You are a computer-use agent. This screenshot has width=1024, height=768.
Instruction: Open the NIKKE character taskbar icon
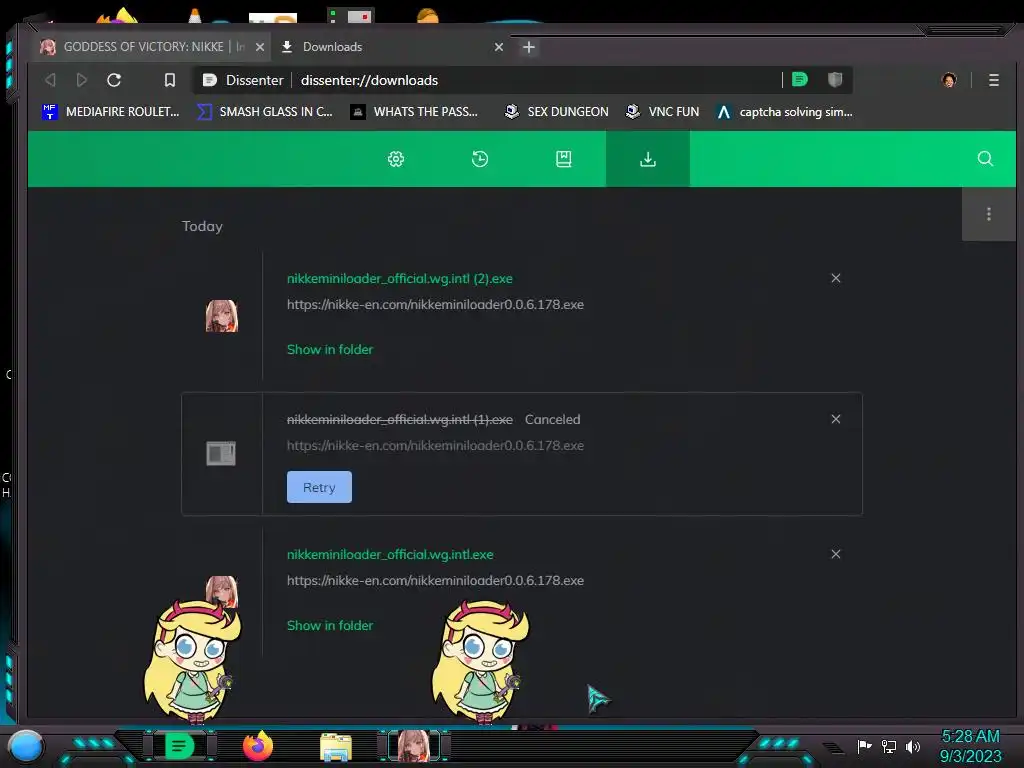414,746
